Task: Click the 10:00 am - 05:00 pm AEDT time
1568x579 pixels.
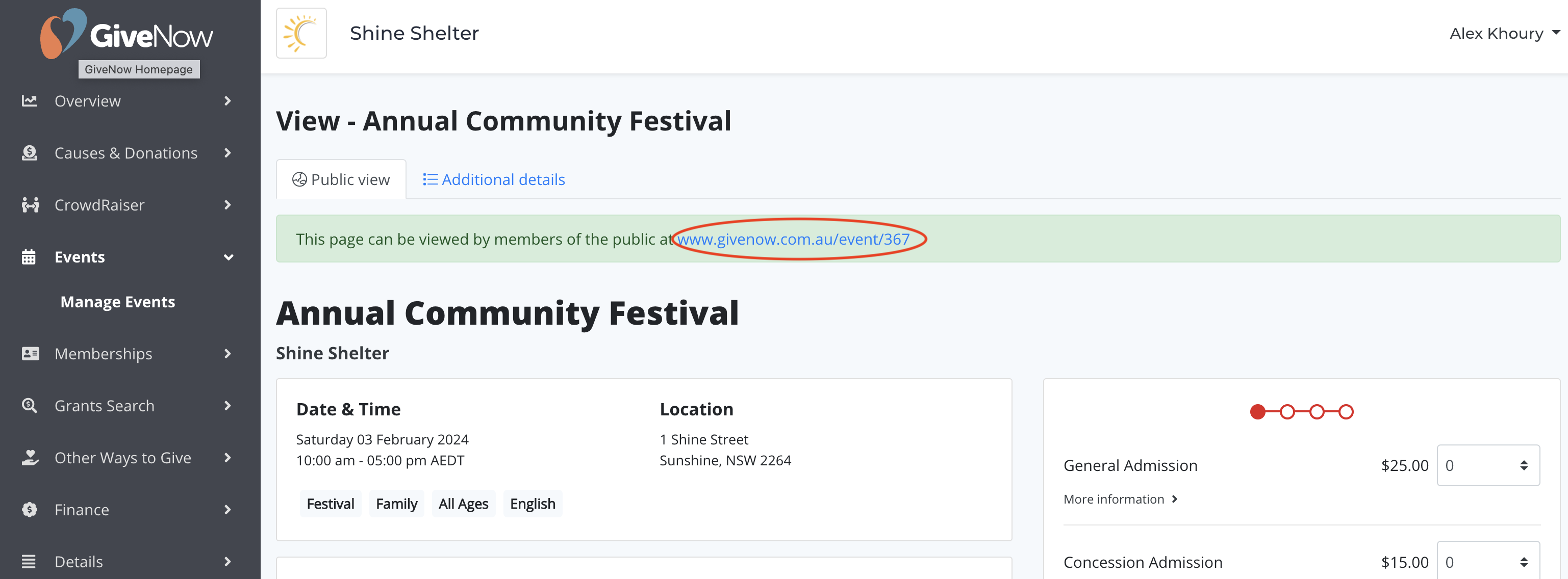Action: (380, 460)
